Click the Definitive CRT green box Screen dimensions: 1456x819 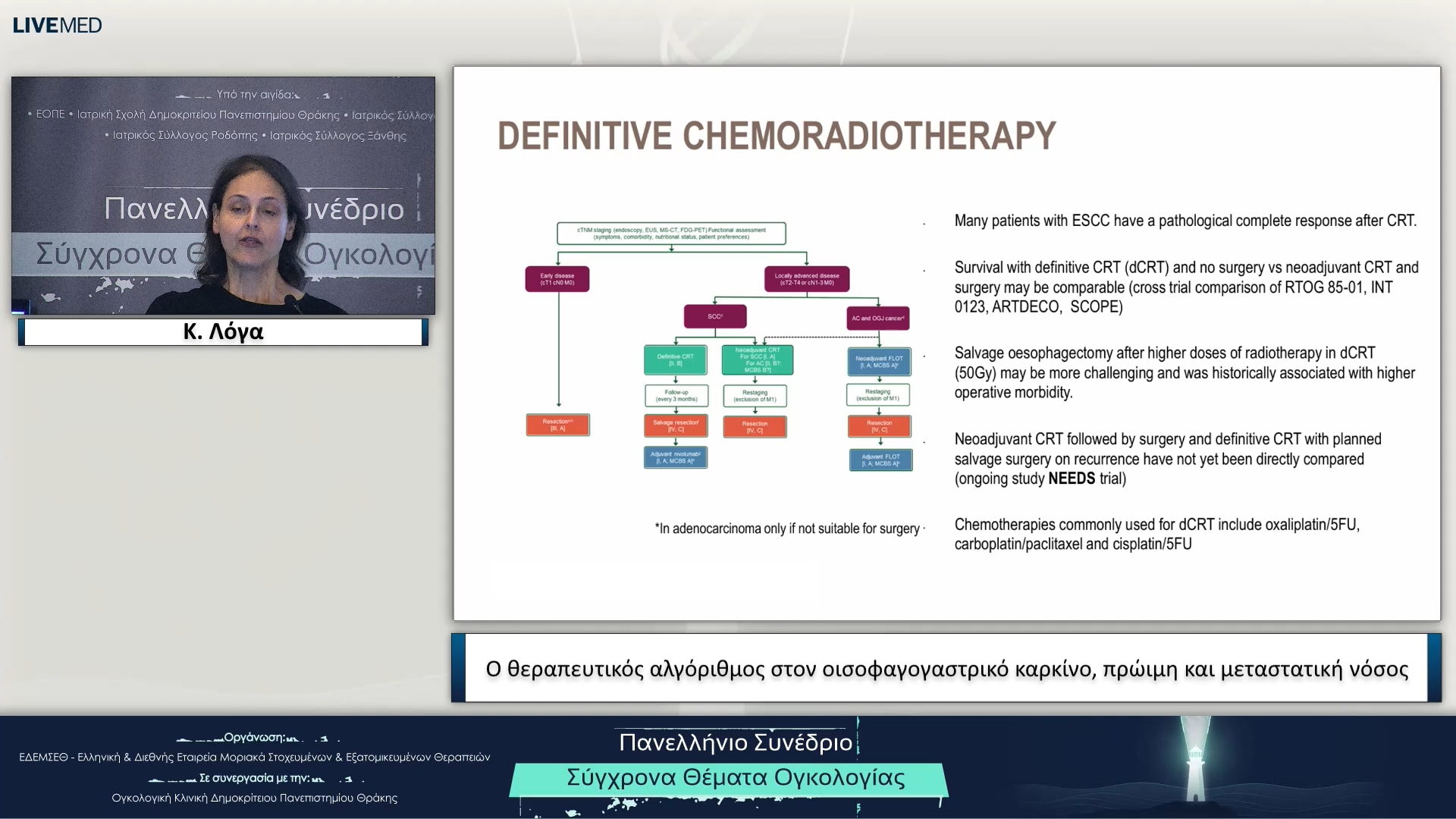click(x=675, y=359)
